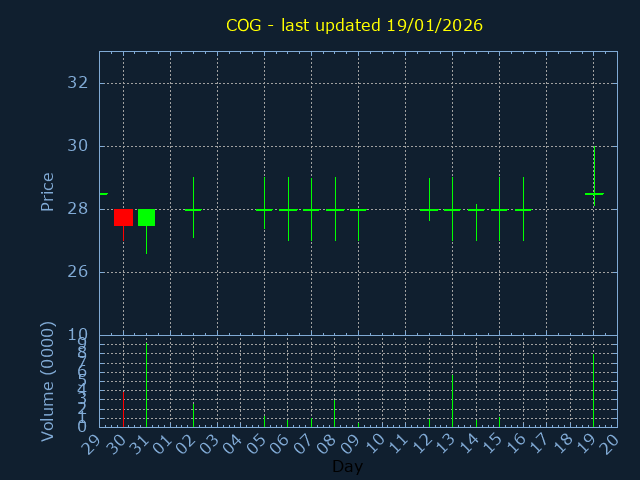Screen dimensions: 640x480
Task: Select the volume bar on day 13
Action: pos(452,400)
